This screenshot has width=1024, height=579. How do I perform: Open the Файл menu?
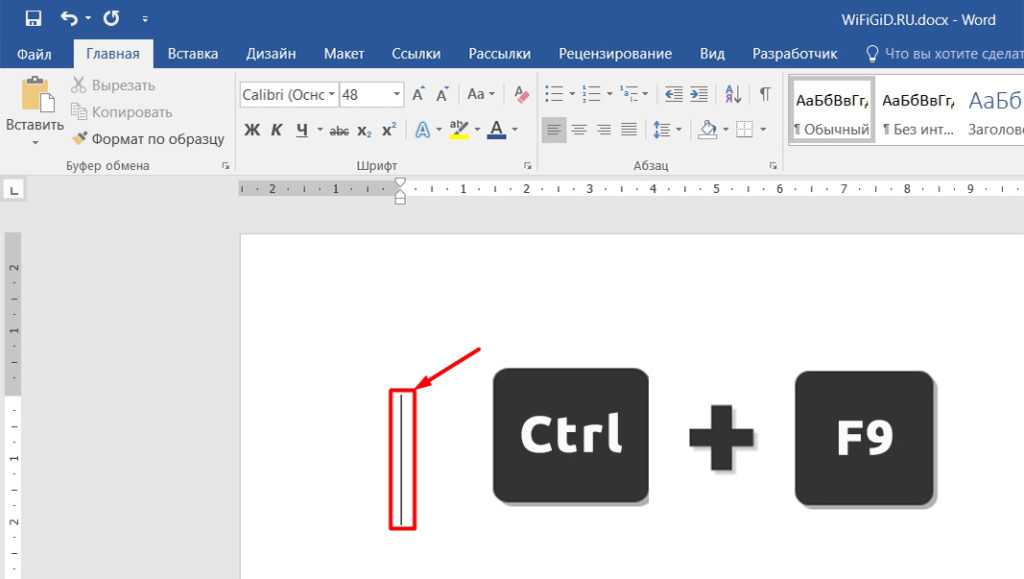pos(35,54)
